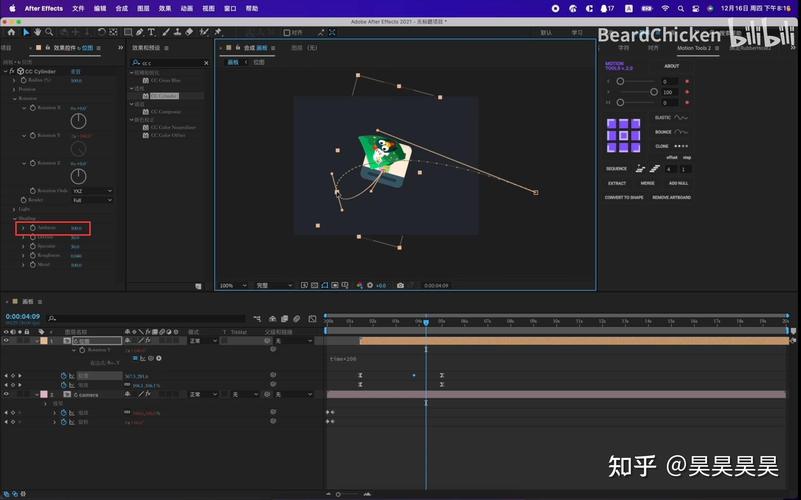Switch to the Motion Tools 2 tab
Viewport: 801px width, 500px height.
point(694,48)
